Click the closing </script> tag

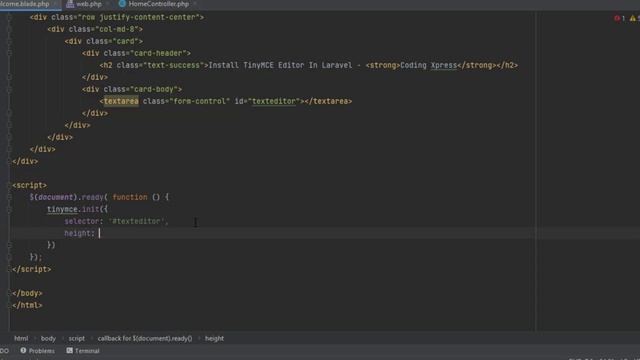tap(31, 269)
